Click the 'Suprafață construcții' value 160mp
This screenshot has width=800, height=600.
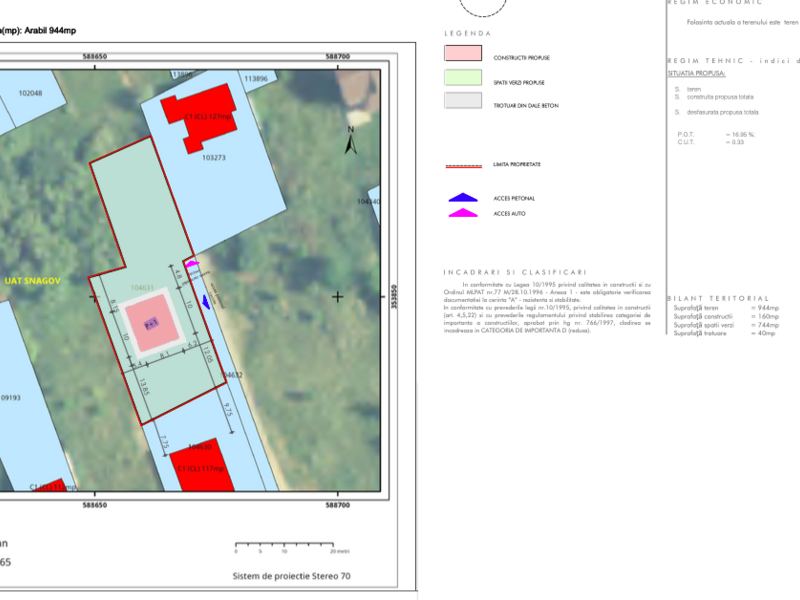[765, 317]
